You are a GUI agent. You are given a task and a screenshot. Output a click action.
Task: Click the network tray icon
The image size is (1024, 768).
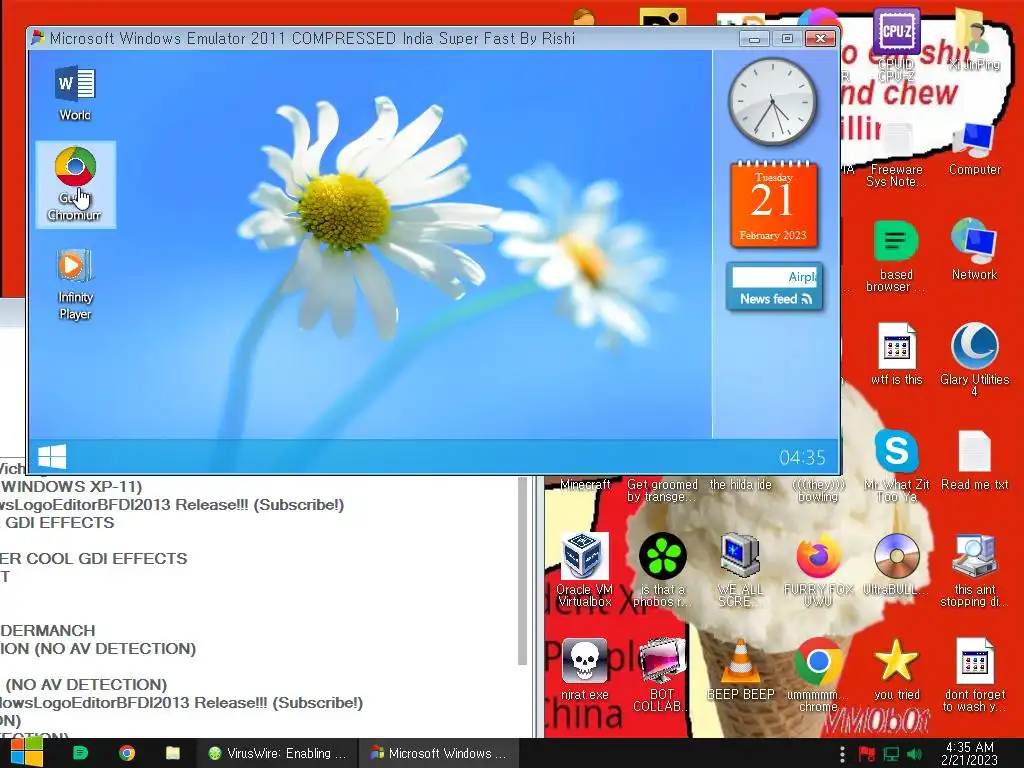click(x=891, y=754)
